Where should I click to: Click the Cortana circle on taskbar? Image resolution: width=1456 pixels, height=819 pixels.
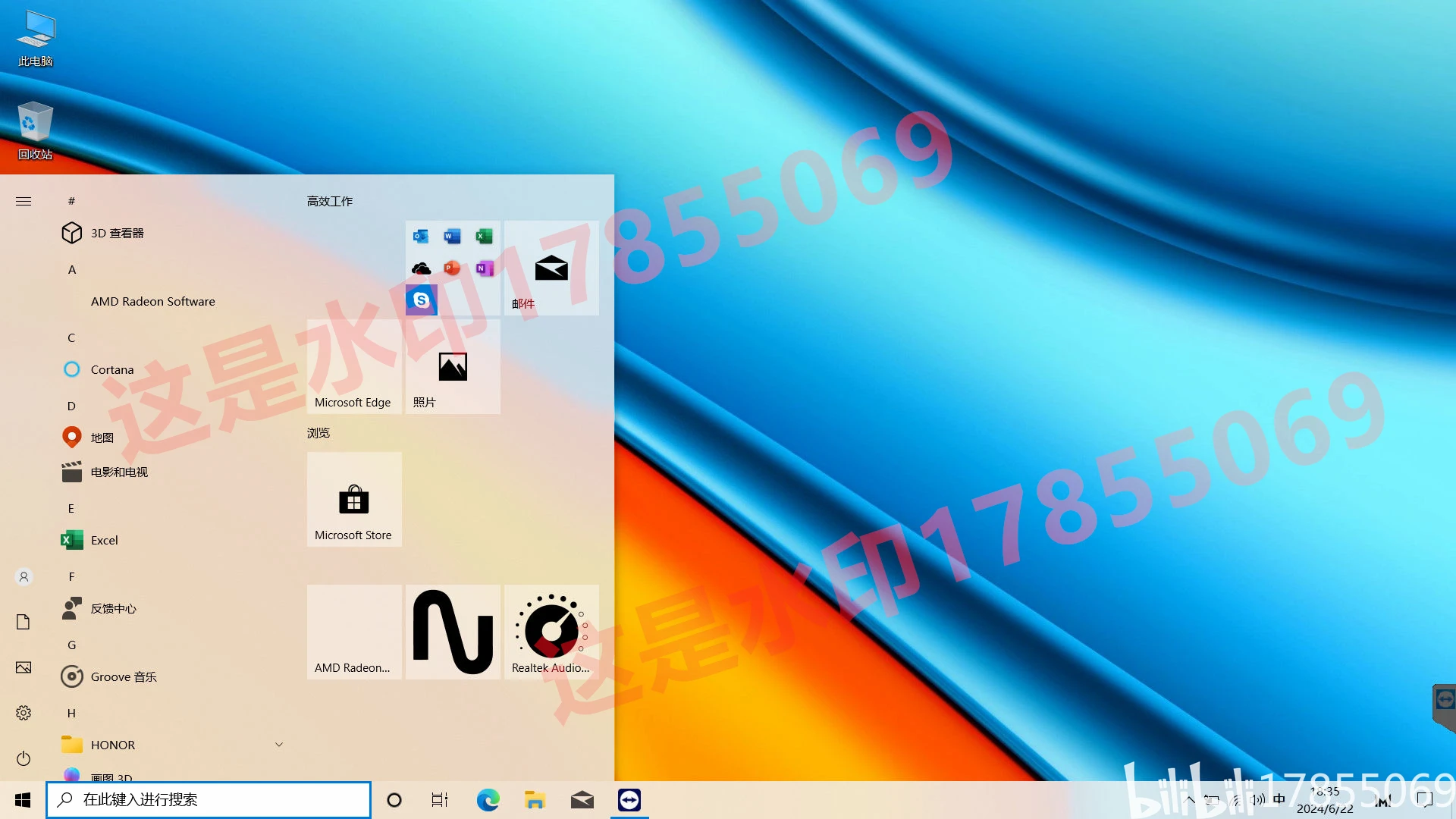pos(394,800)
